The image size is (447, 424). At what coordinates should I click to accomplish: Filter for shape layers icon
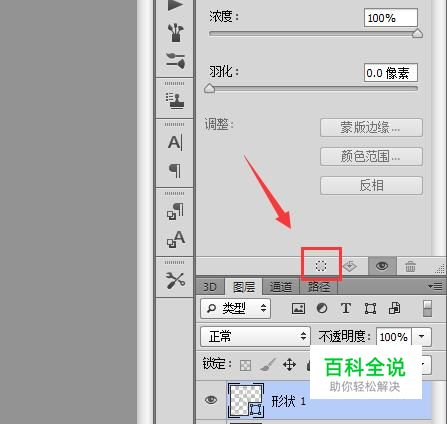(370, 309)
